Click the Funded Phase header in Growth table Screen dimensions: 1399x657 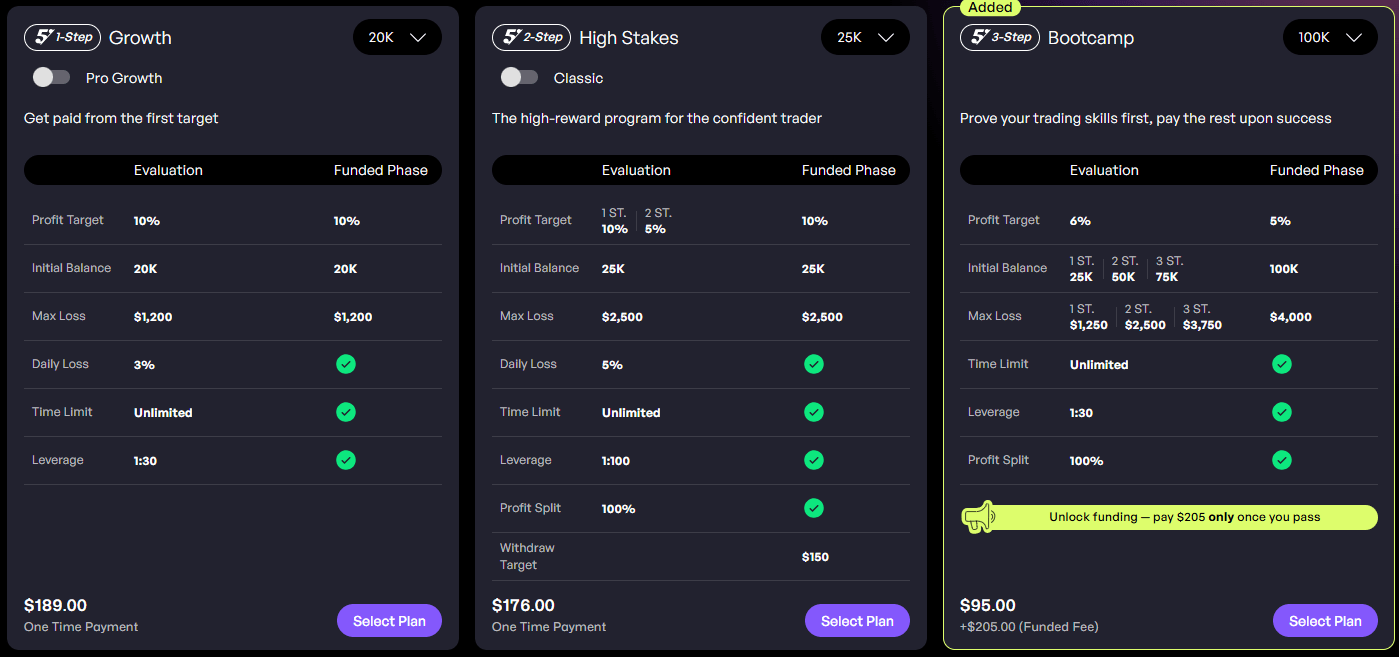tap(381, 170)
